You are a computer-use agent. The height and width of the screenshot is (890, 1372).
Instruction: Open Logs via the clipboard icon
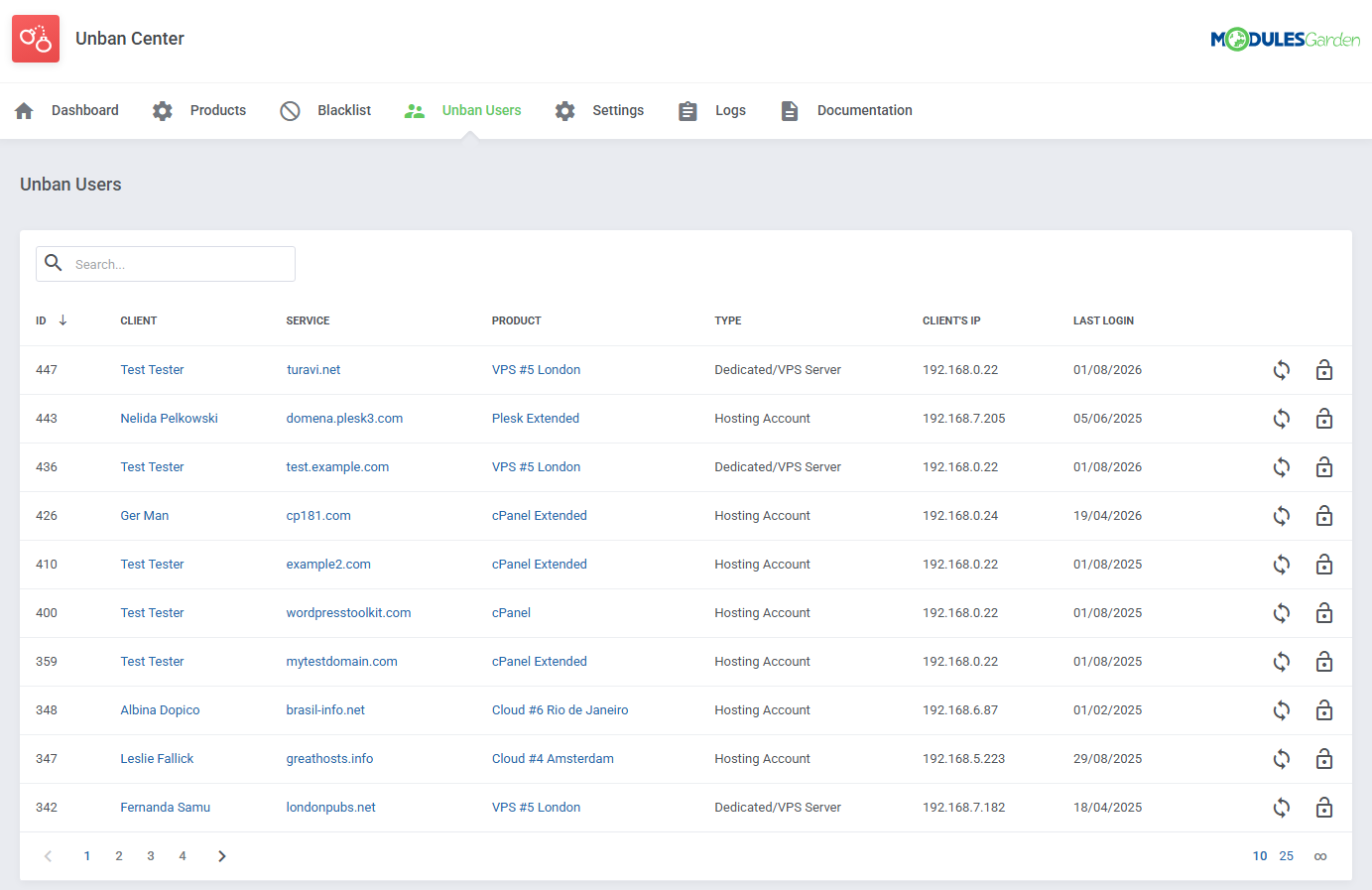point(687,110)
